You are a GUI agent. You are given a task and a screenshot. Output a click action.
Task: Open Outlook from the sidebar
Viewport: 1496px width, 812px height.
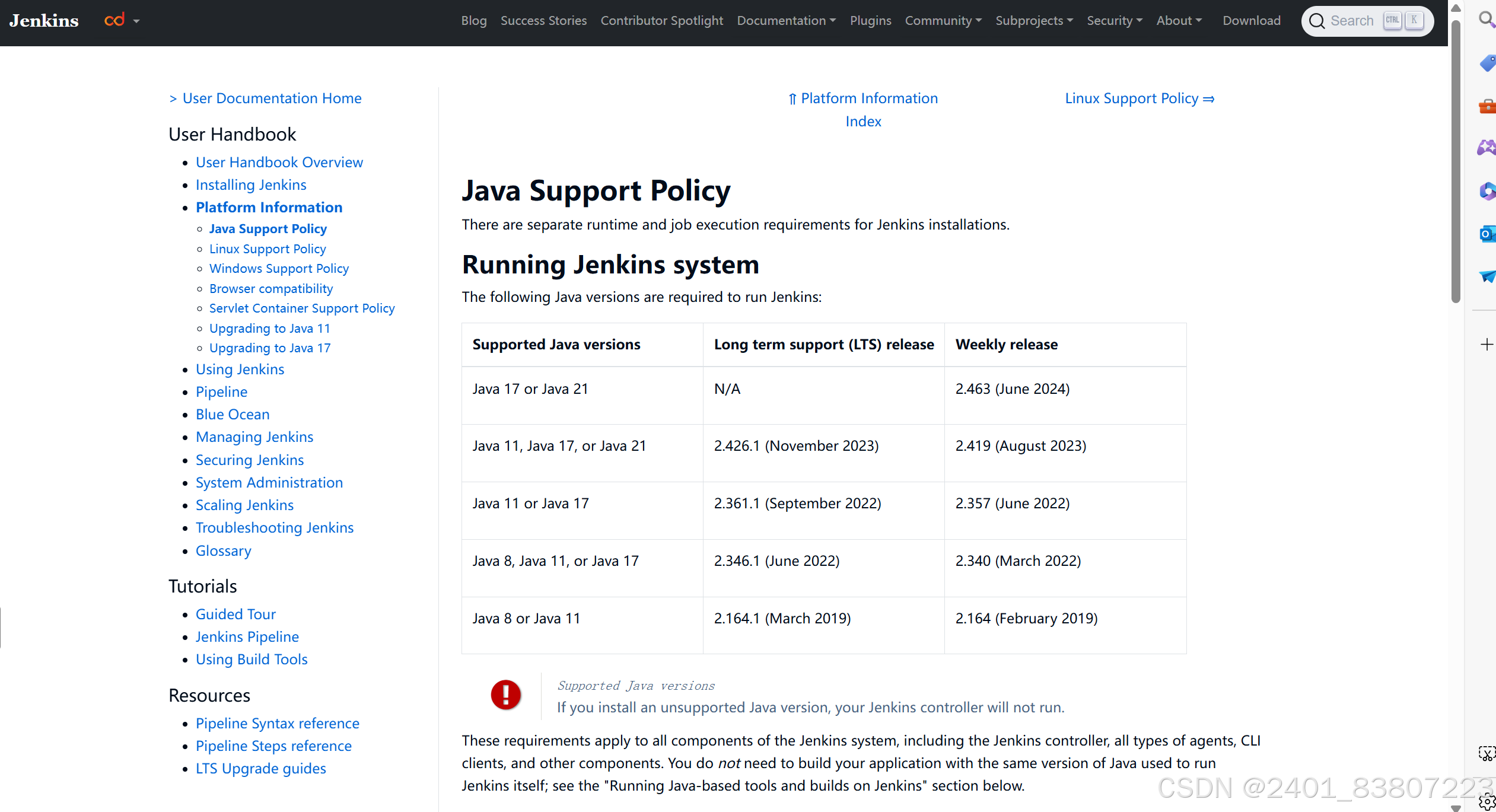1487,234
